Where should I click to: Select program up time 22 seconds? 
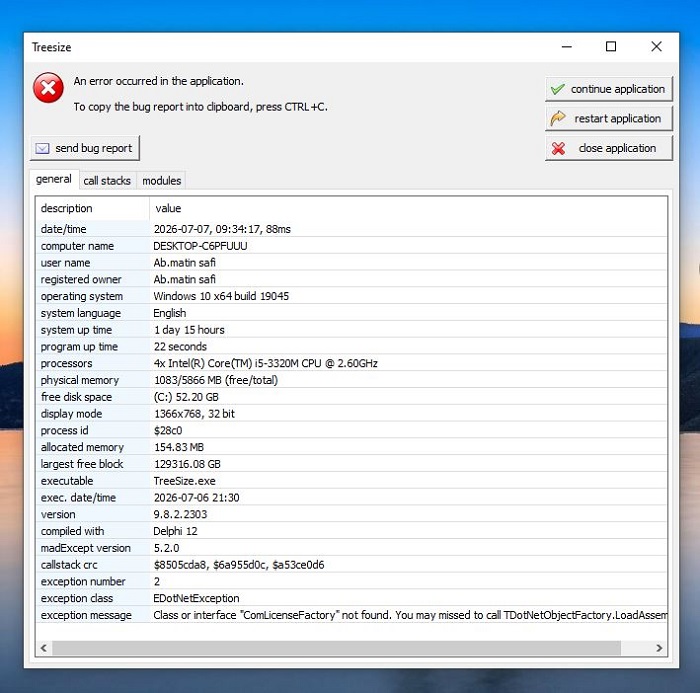180,346
